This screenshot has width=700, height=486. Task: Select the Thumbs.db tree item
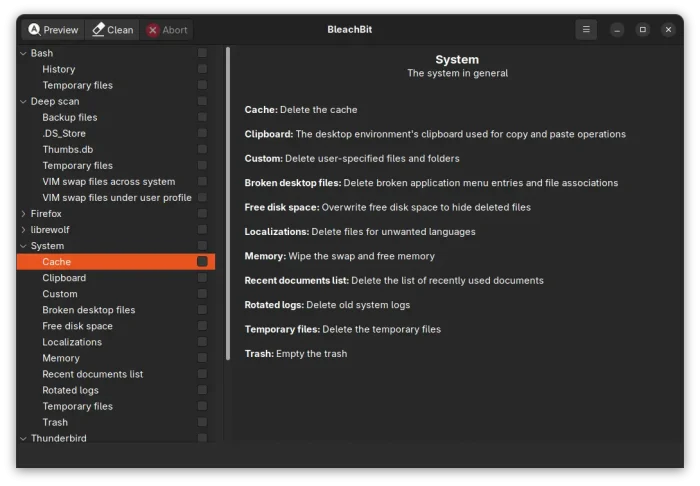click(67, 150)
